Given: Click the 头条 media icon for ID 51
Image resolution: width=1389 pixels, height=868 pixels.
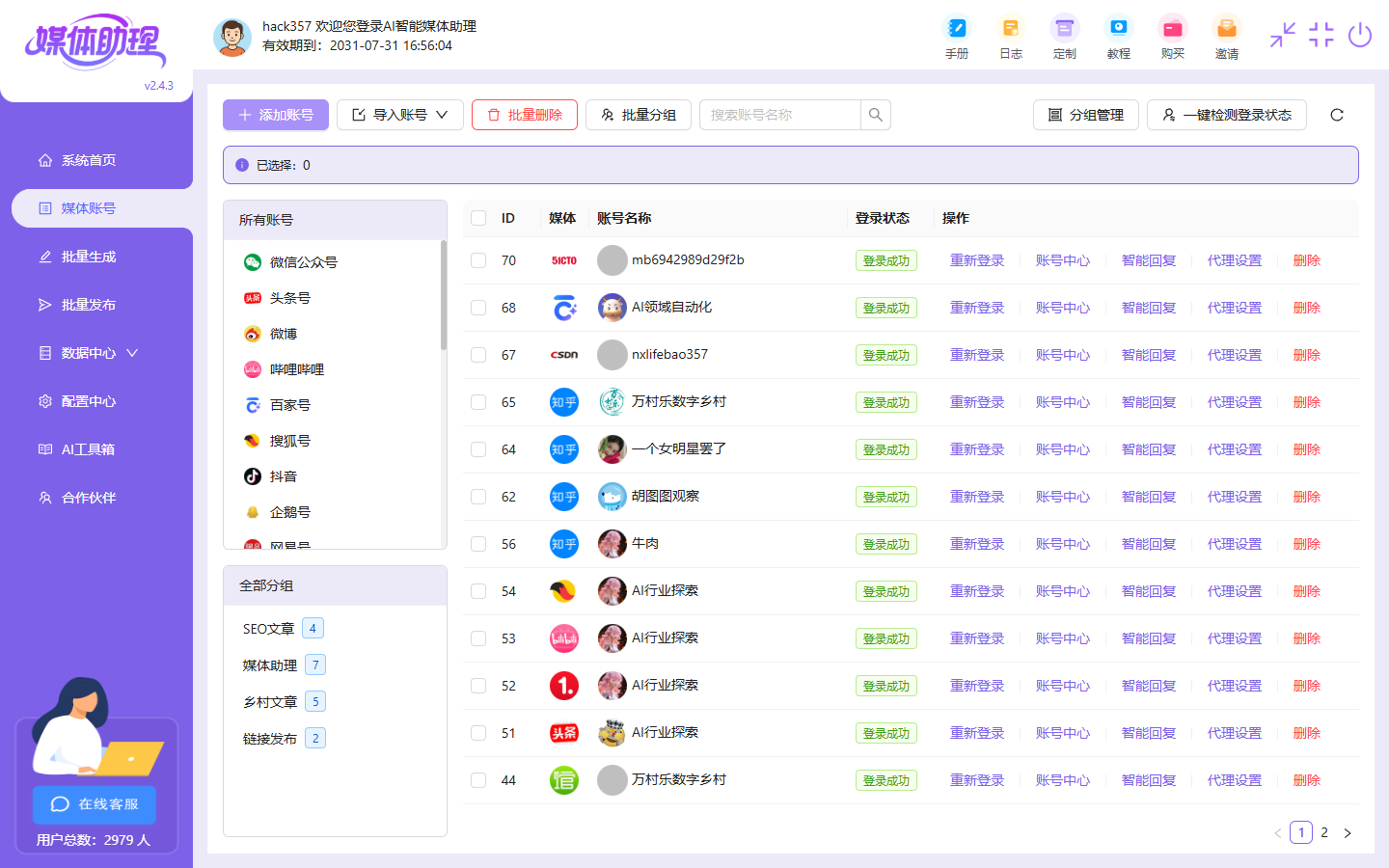Looking at the screenshot, I should click(x=564, y=733).
